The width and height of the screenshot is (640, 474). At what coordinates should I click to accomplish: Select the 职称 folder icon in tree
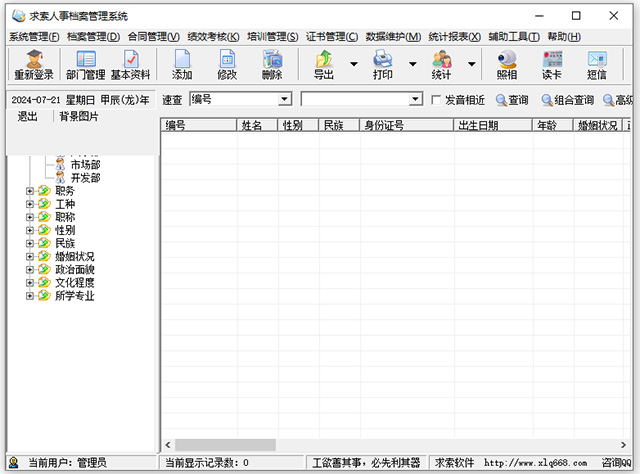click(x=44, y=217)
